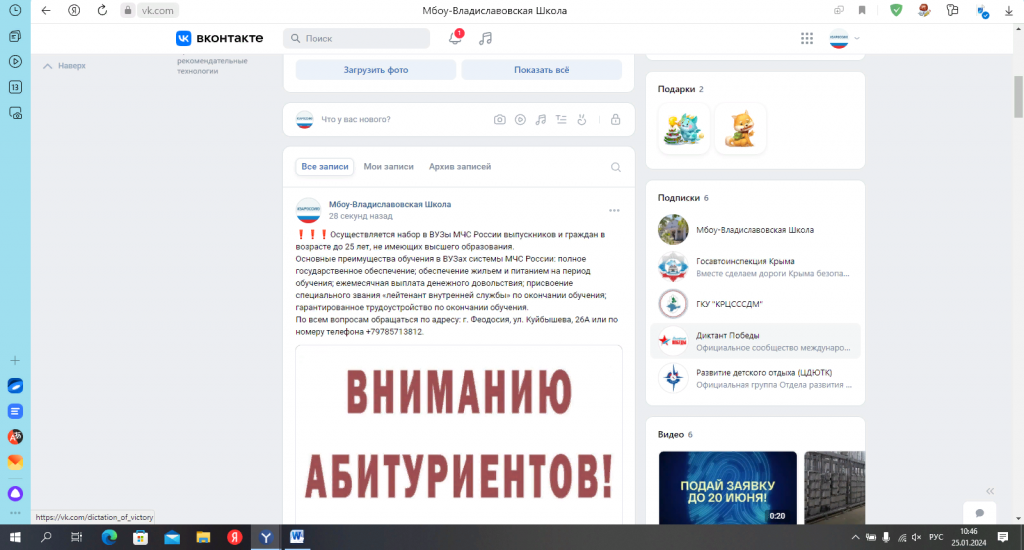Play the "Подай заявку до 20 июня" video

pos(727,487)
